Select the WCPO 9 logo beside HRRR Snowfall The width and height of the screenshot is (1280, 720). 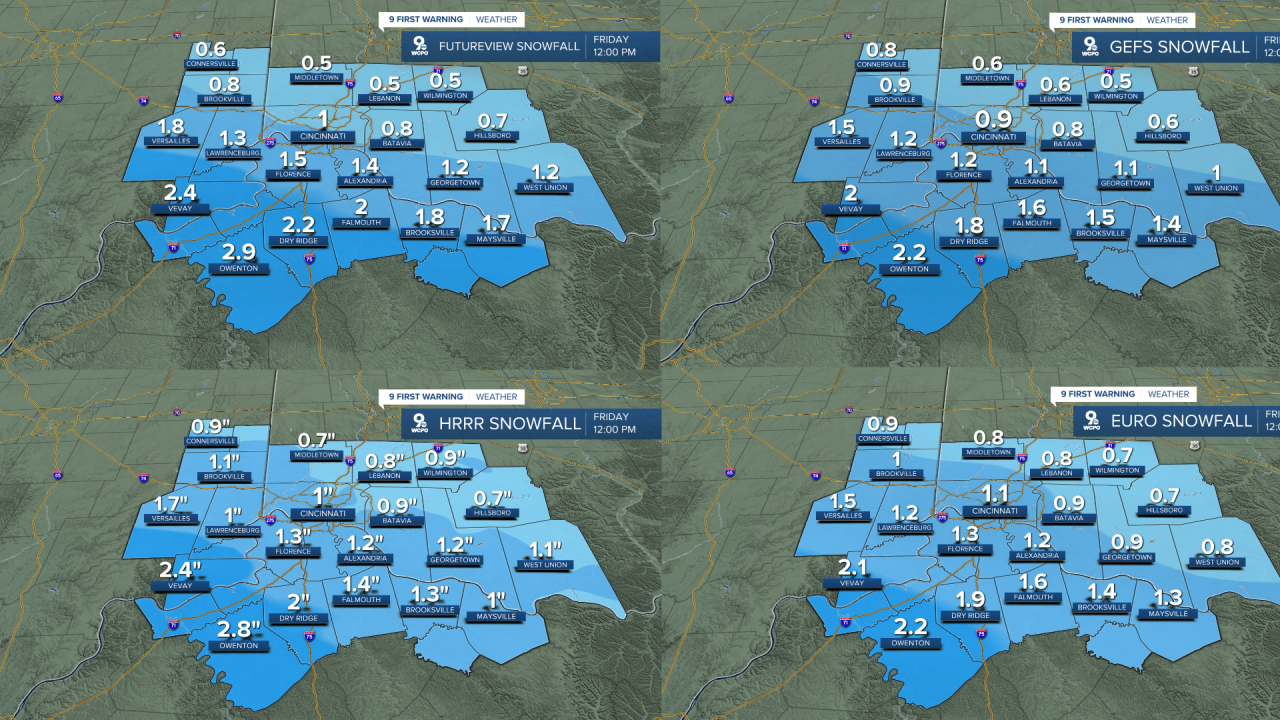tap(418, 423)
